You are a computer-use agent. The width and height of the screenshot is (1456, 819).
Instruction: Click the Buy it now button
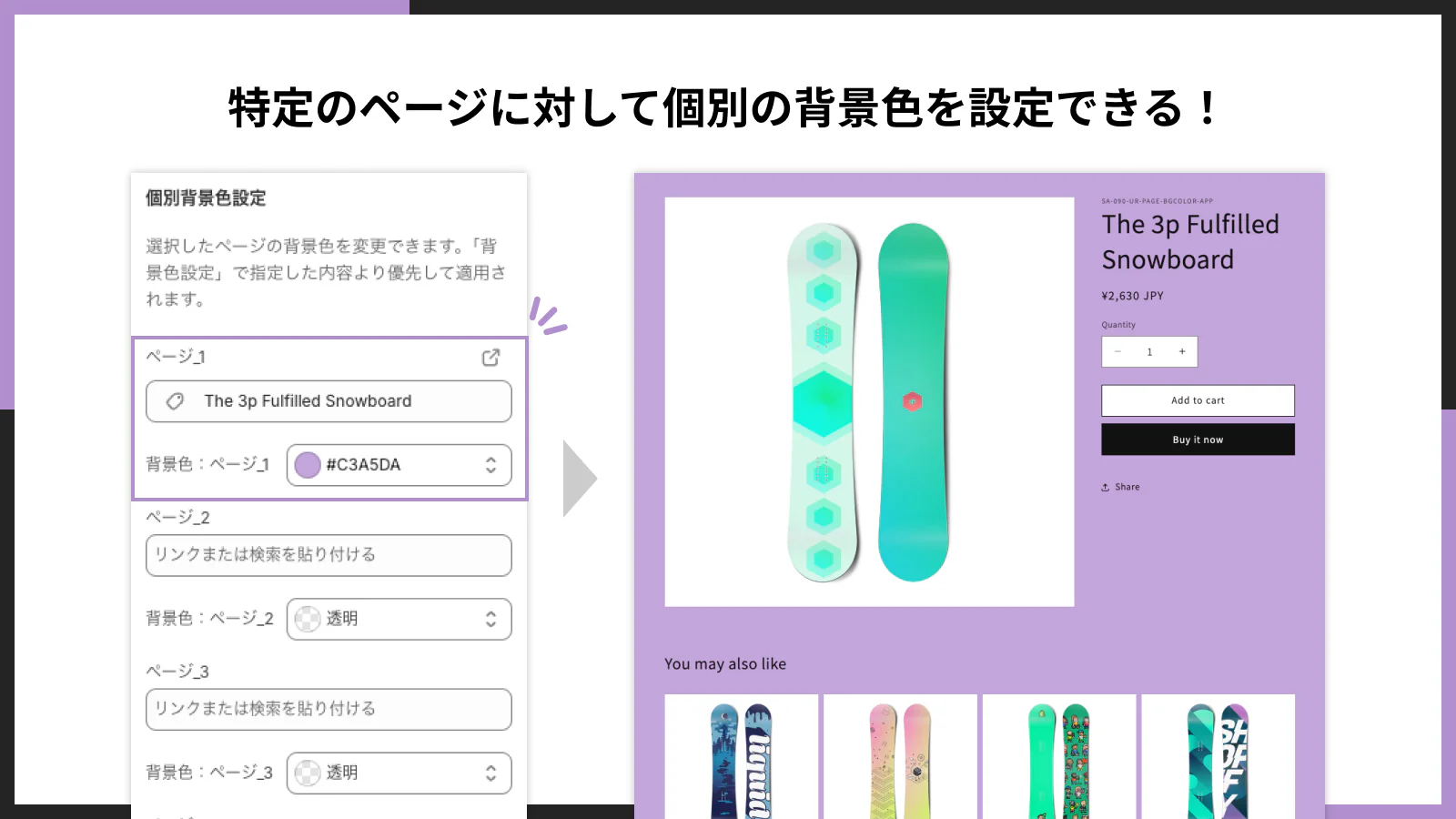[x=1198, y=440]
